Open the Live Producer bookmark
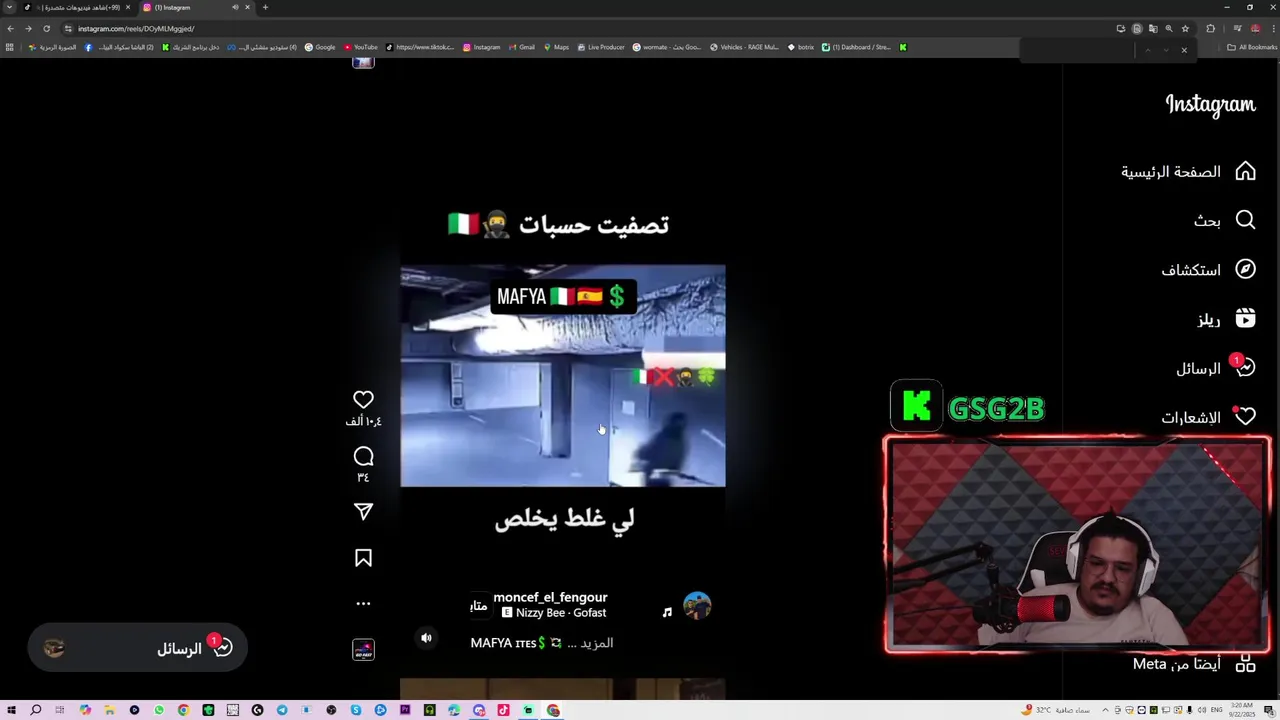Viewport: 1280px width, 720px height. pyautogui.click(x=601, y=47)
